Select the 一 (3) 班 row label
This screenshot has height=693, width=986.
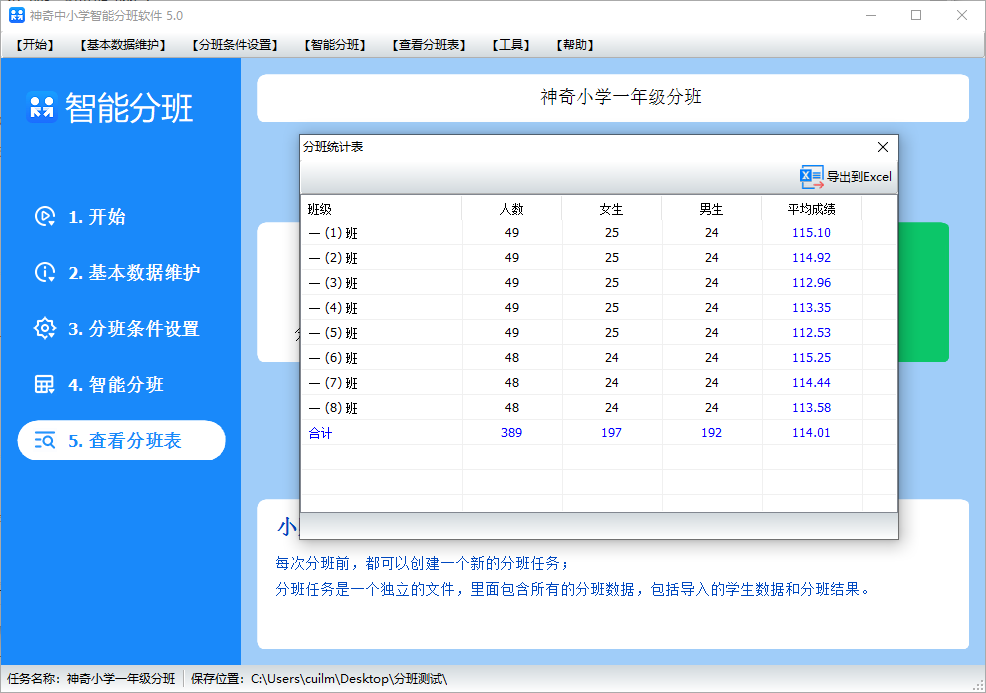[333, 283]
